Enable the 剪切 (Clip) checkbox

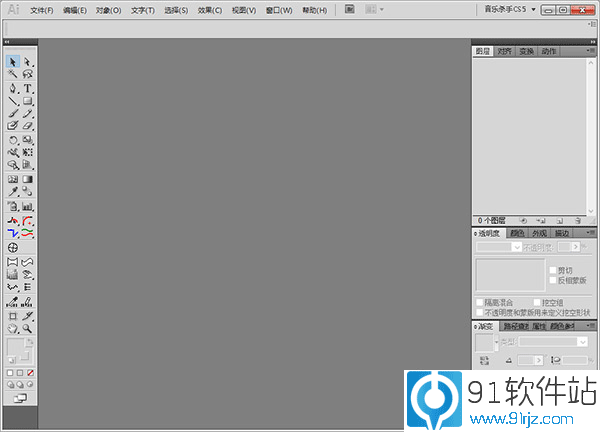click(552, 270)
